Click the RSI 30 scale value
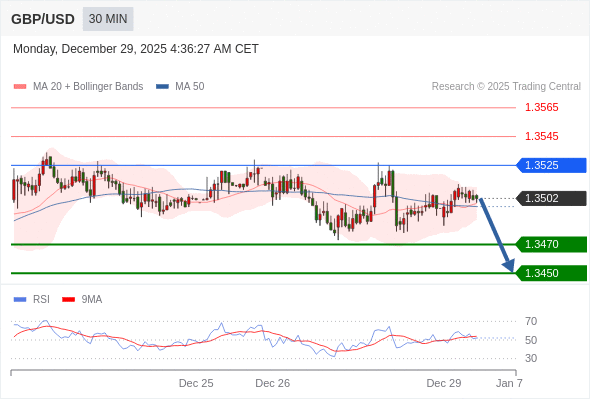 click(531, 358)
